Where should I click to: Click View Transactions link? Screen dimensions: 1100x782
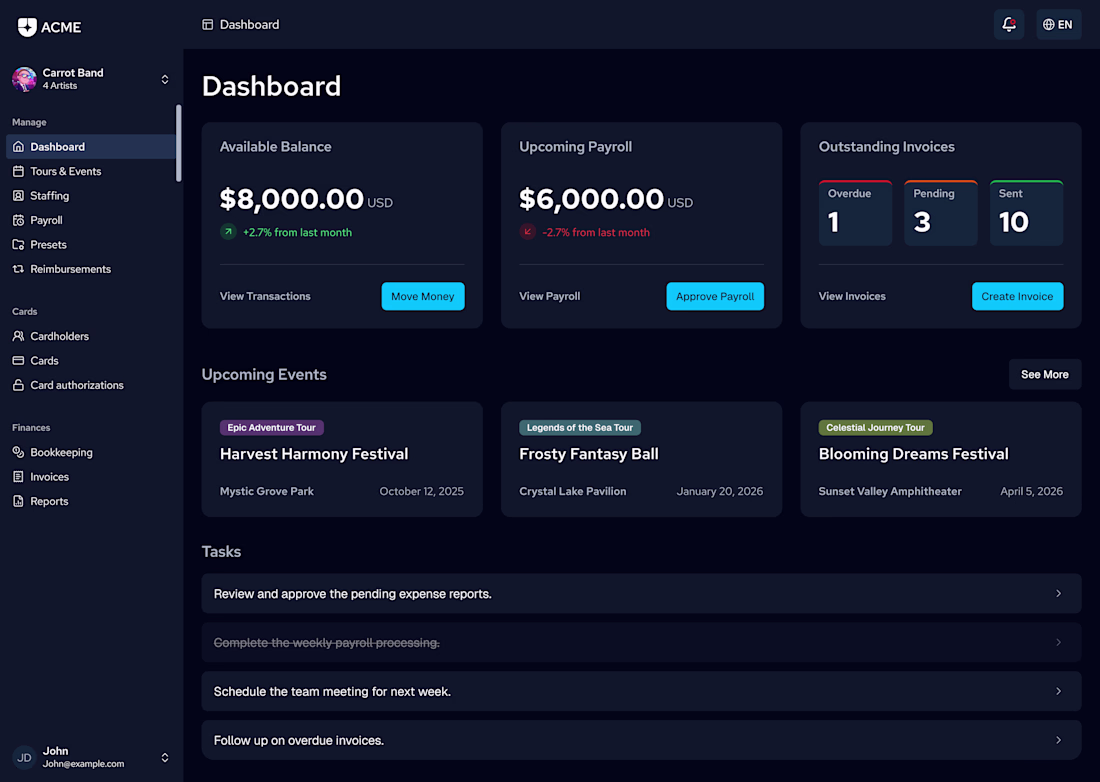(265, 296)
